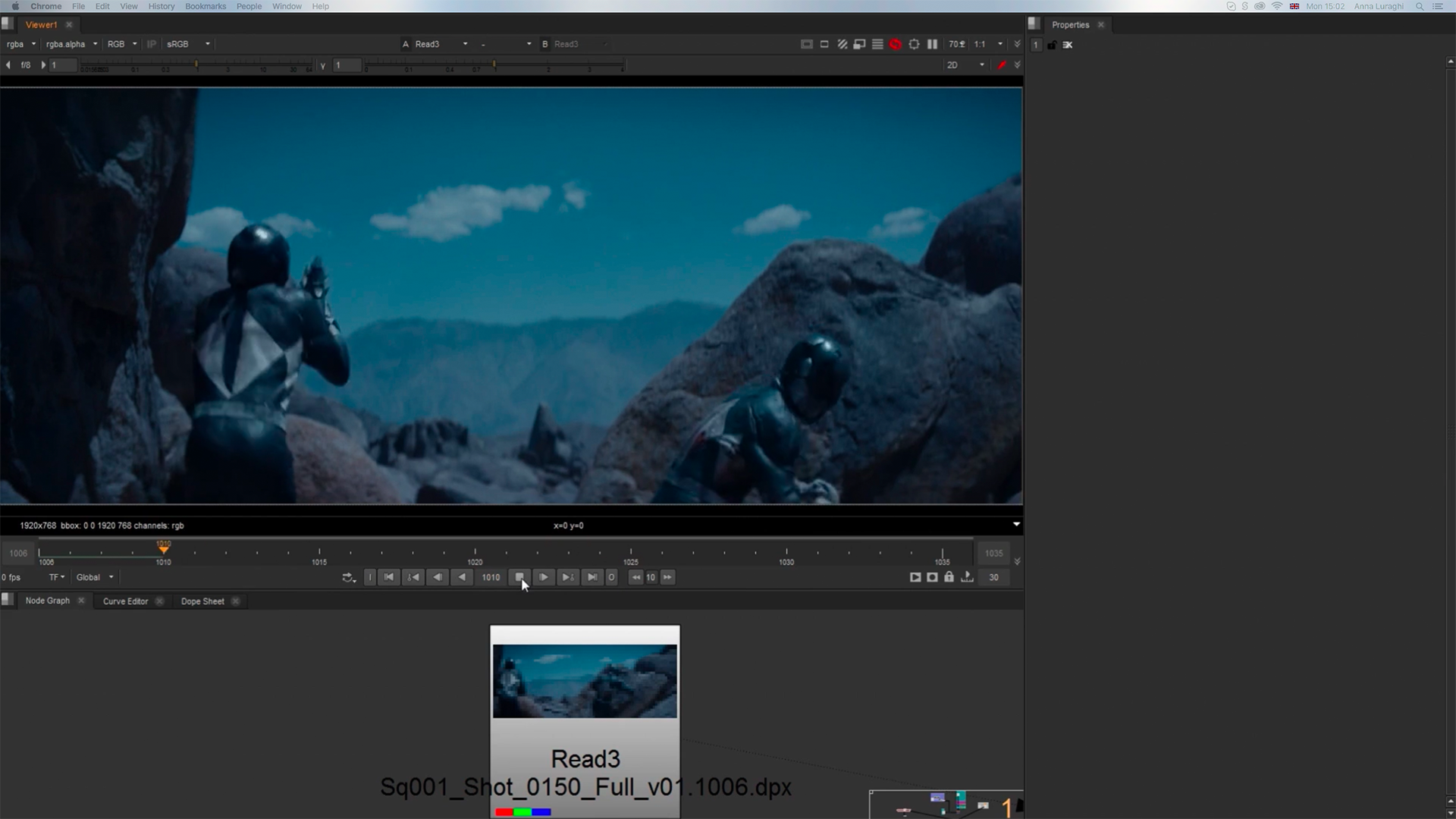Toggle the IP input process button

point(151,44)
